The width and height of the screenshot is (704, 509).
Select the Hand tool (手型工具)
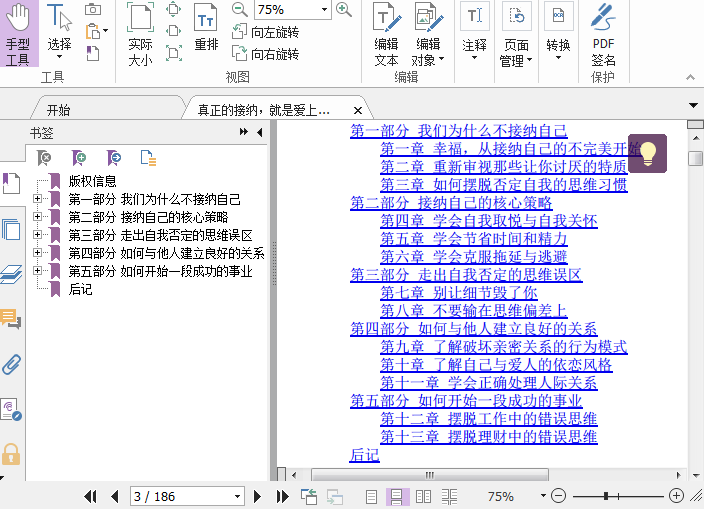18,33
